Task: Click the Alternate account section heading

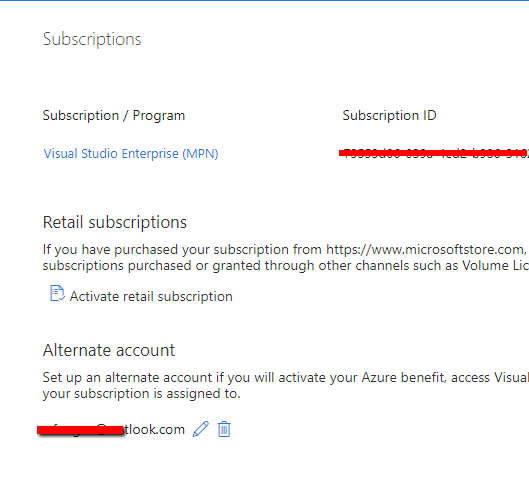Action: [x=109, y=350]
